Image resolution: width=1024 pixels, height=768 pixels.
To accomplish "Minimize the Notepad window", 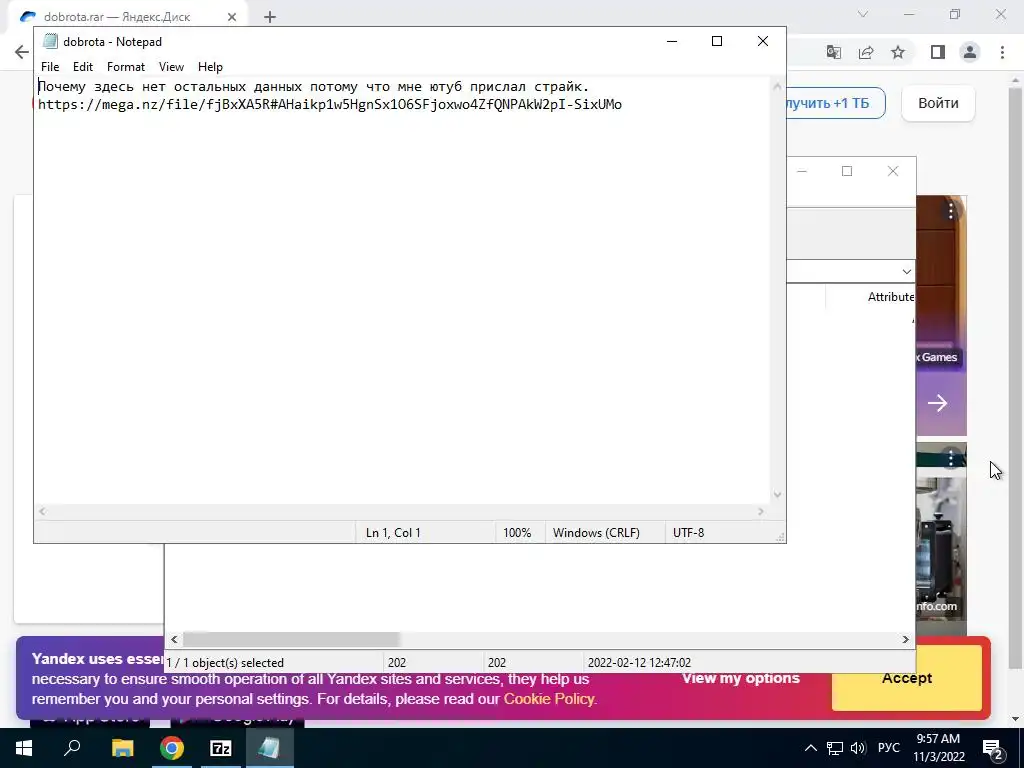I will point(671,41).
